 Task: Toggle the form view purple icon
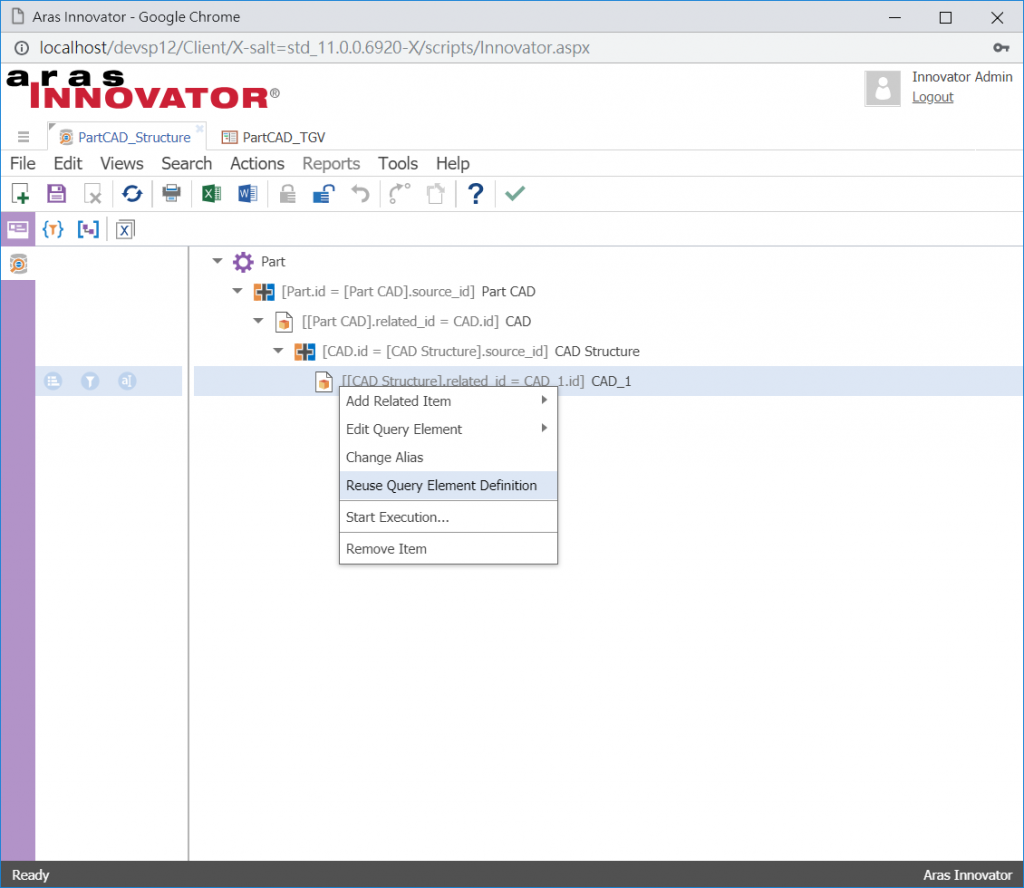pyautogui.click(x=18, y=229)
